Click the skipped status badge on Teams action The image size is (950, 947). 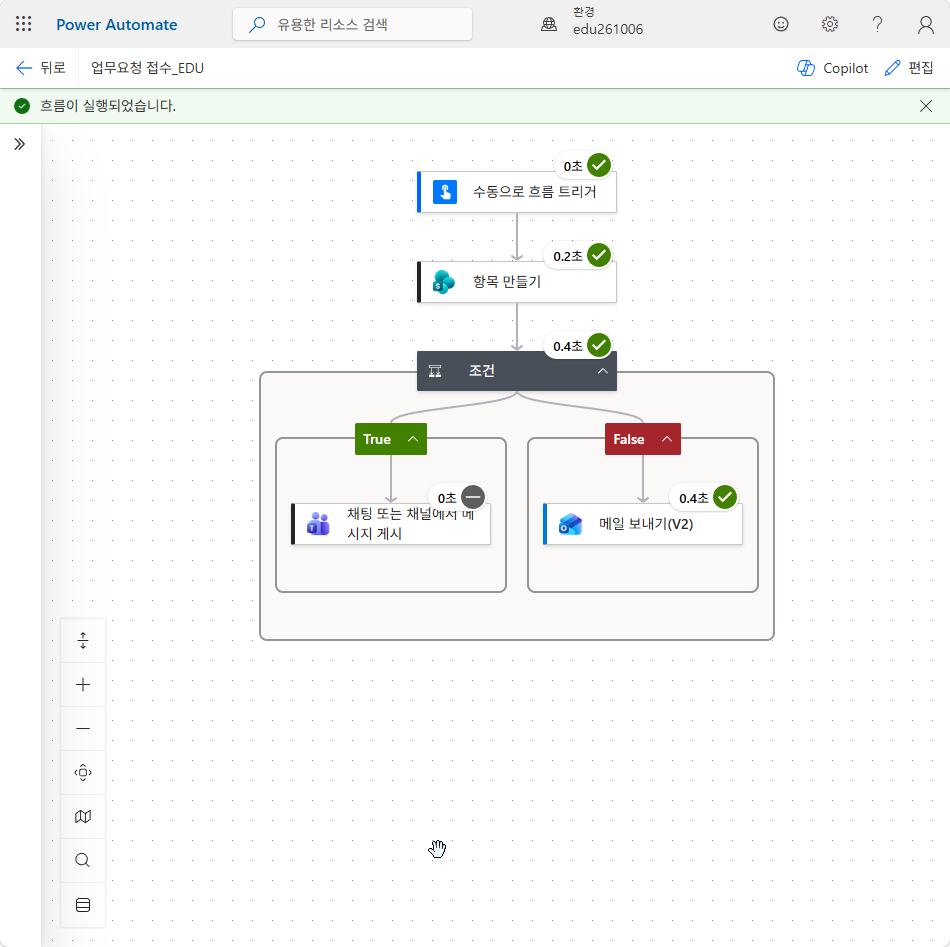pos(473,497)
